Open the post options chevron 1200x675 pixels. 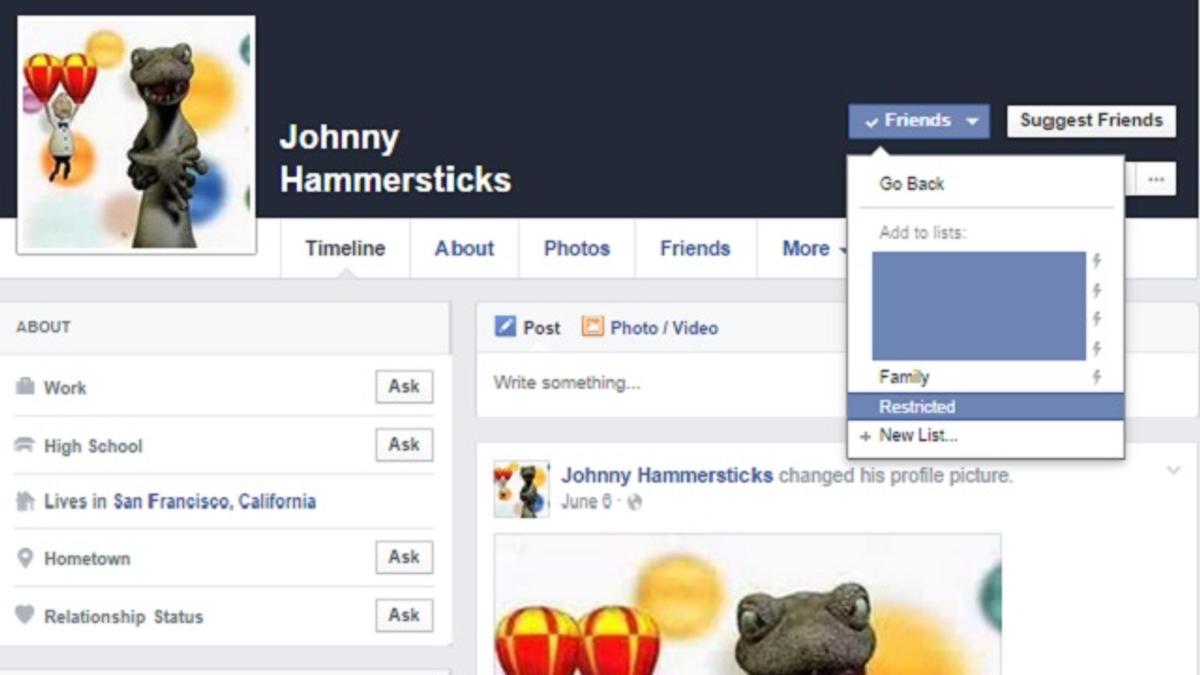click(1173, 470)
